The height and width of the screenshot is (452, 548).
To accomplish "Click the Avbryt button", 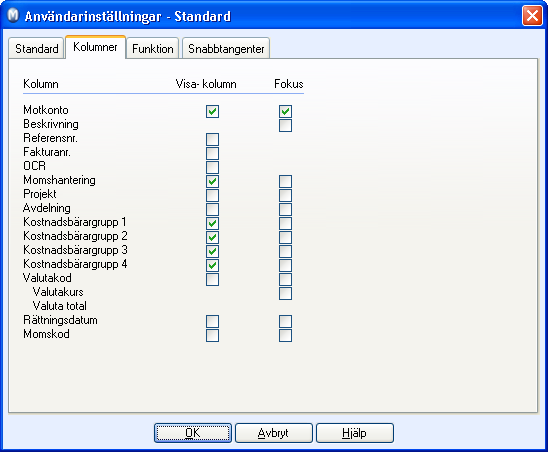I will pos(274,433).
